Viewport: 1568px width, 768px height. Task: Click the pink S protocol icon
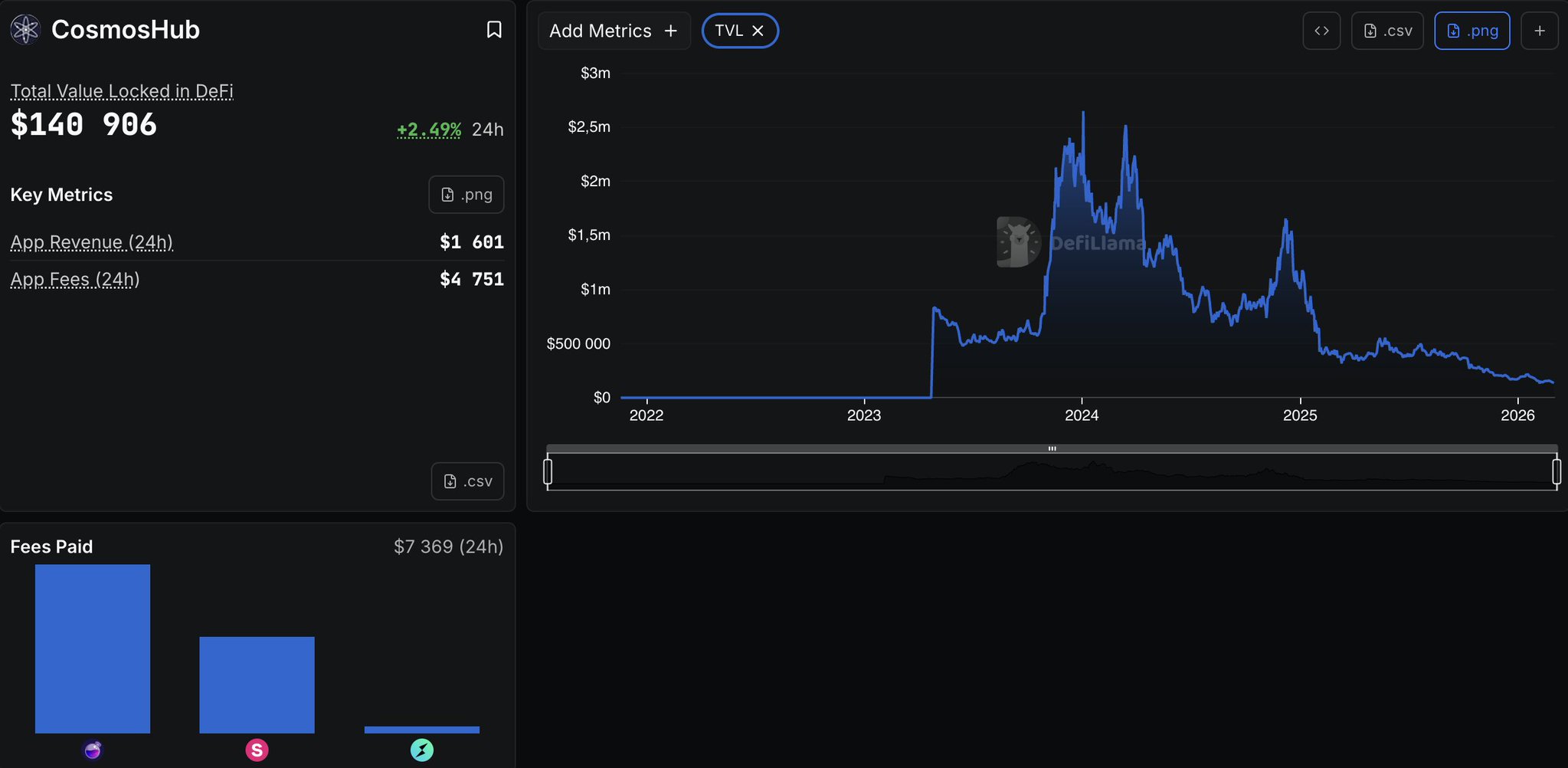(x=257, y=750)
